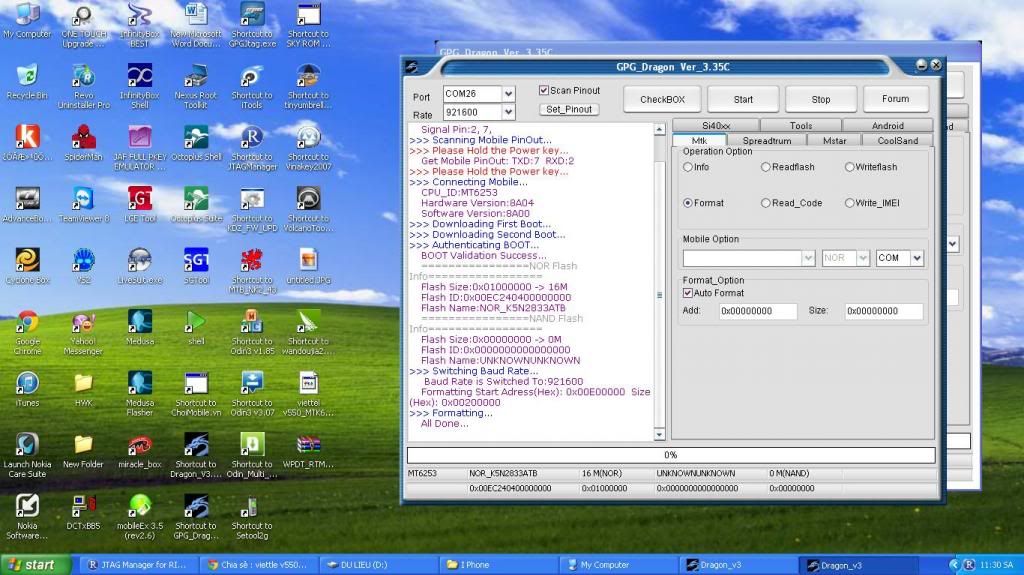Launch SpiderMan desktop icon
This screenshot has height=575, width=1024.
coord(84,143)
